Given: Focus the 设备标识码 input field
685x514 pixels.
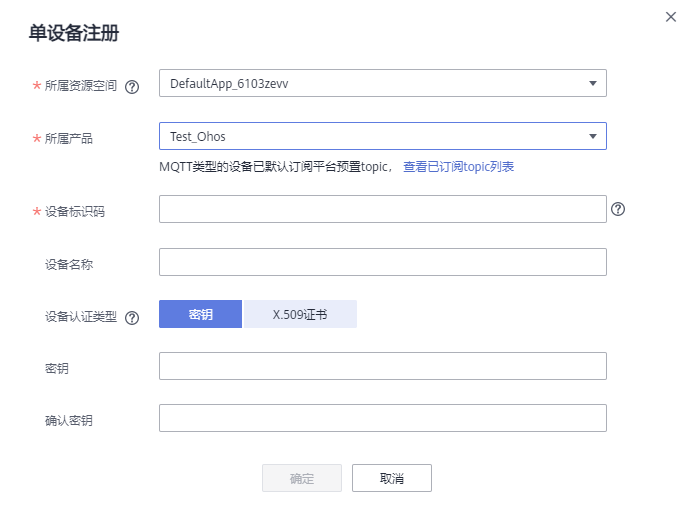Looking at the screenshot, I should click(x=382, y=209).
